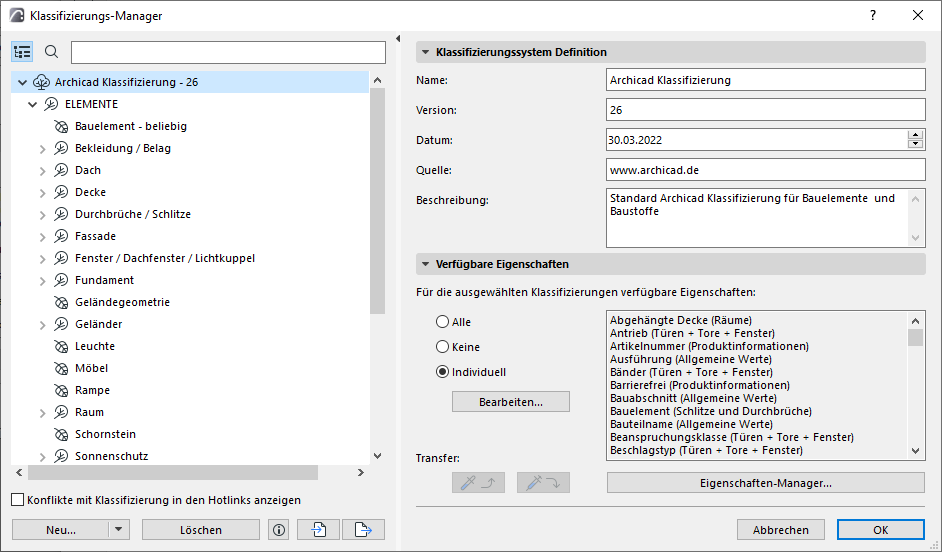Collapse Klassifizierungssystem Definition section
942x552 pixels.
425,52
